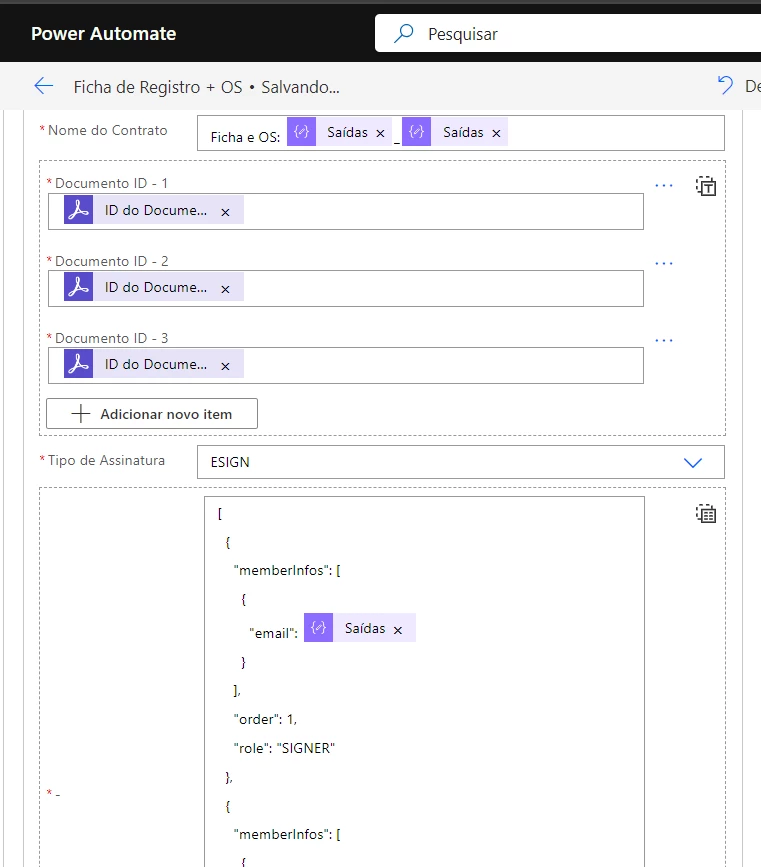Remove ID do Documento token in Documento 1
The height and width of the screenshot is (867, 761).
point(225,212)
